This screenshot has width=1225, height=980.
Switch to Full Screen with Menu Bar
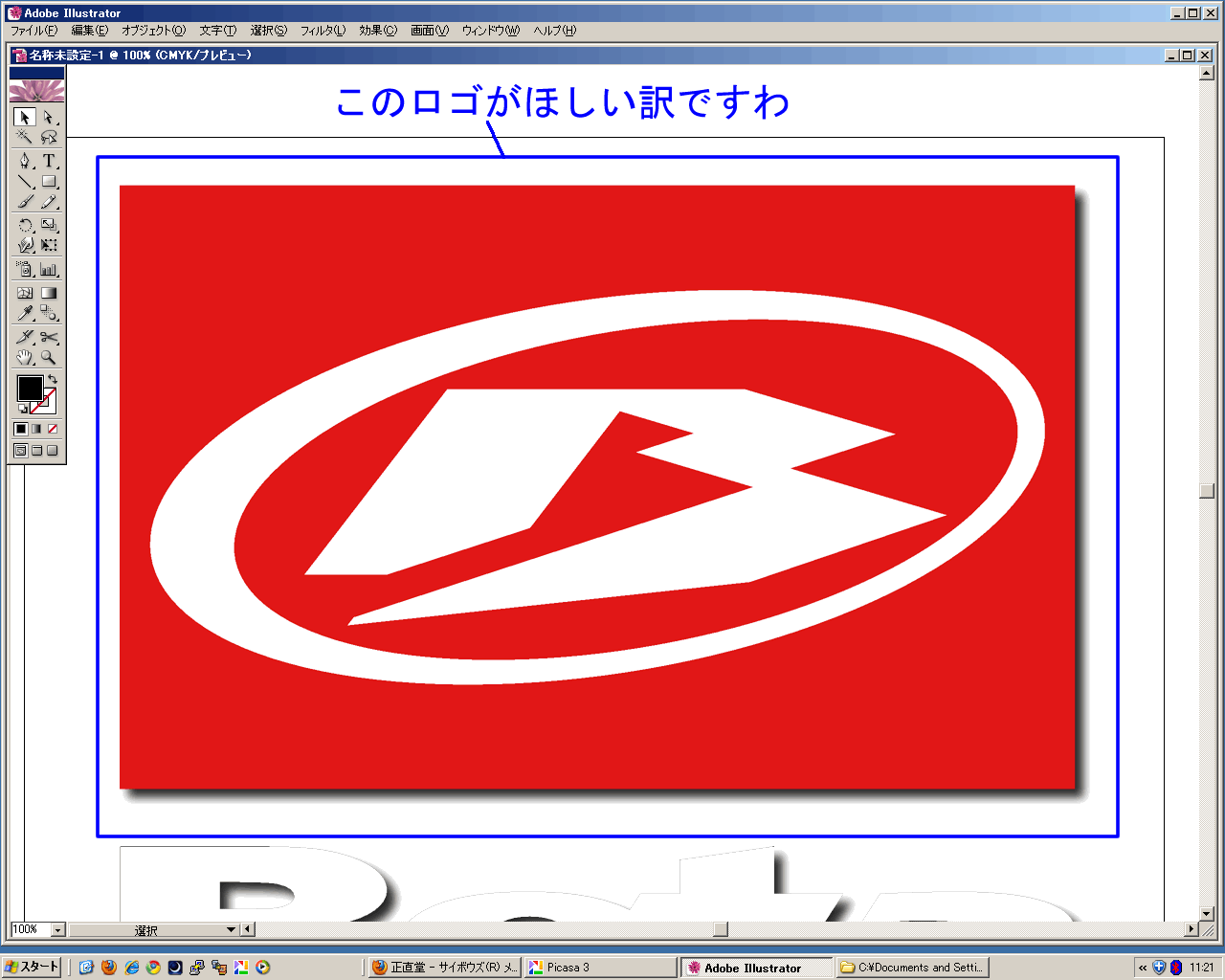(x=36, y=451)
